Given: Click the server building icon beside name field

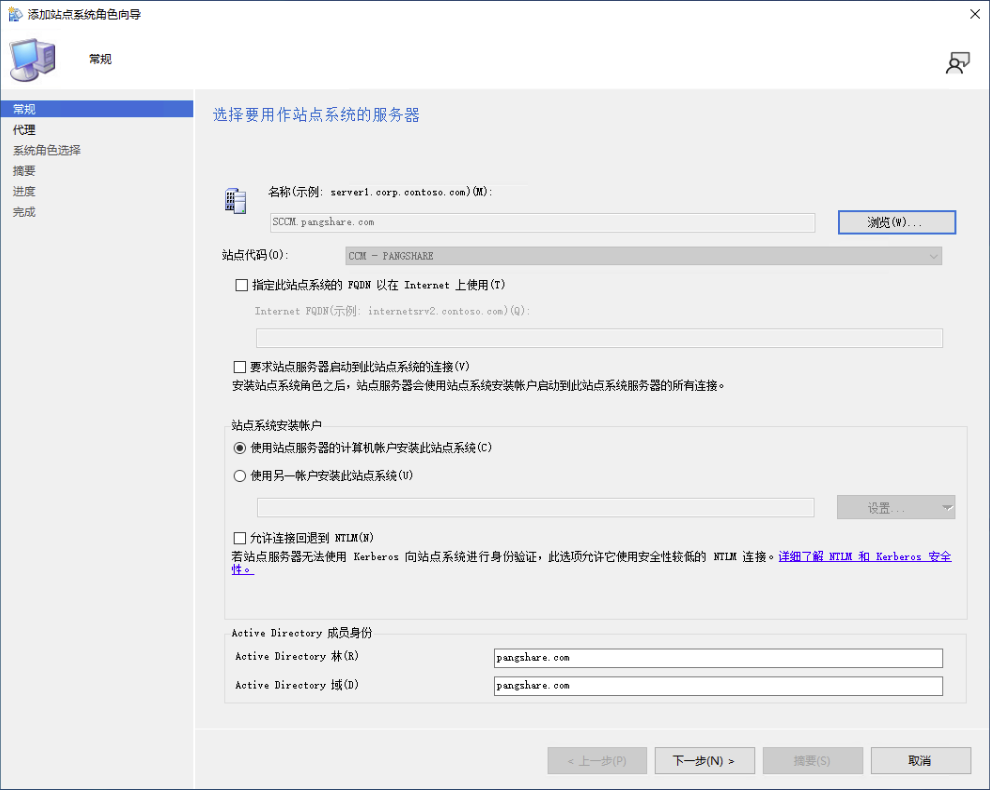Looking at the screenshot, I should coord(236,201).
